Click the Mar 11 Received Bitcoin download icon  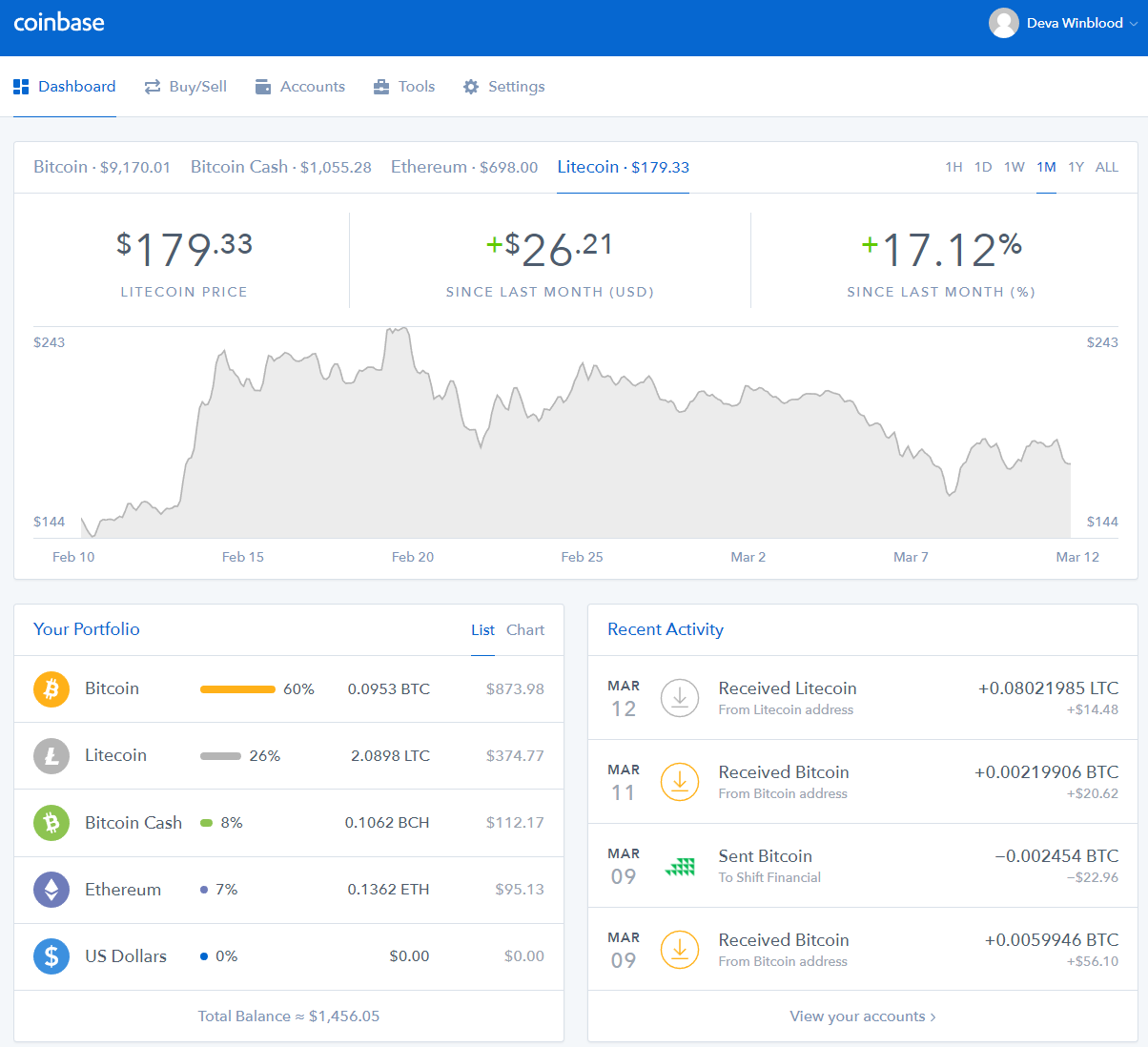point(680,782)
